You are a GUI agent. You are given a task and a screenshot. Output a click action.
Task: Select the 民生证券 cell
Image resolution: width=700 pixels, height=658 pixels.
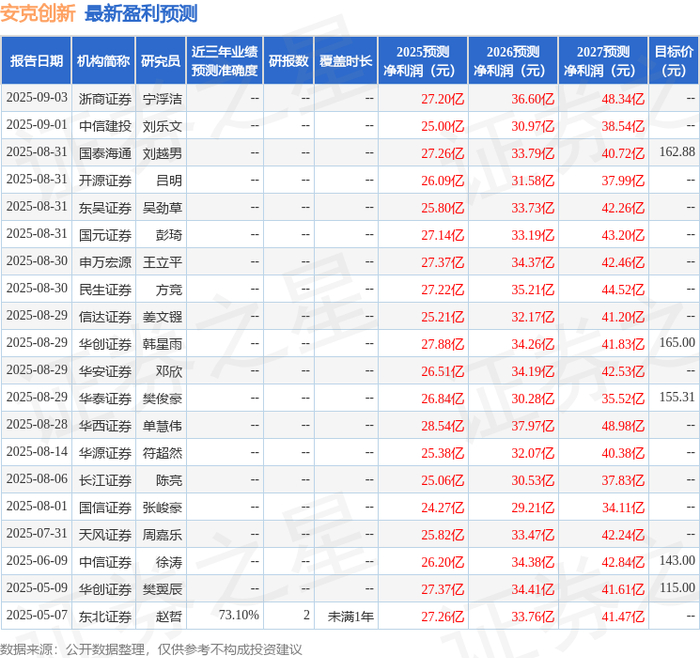(x=105, y=289)
